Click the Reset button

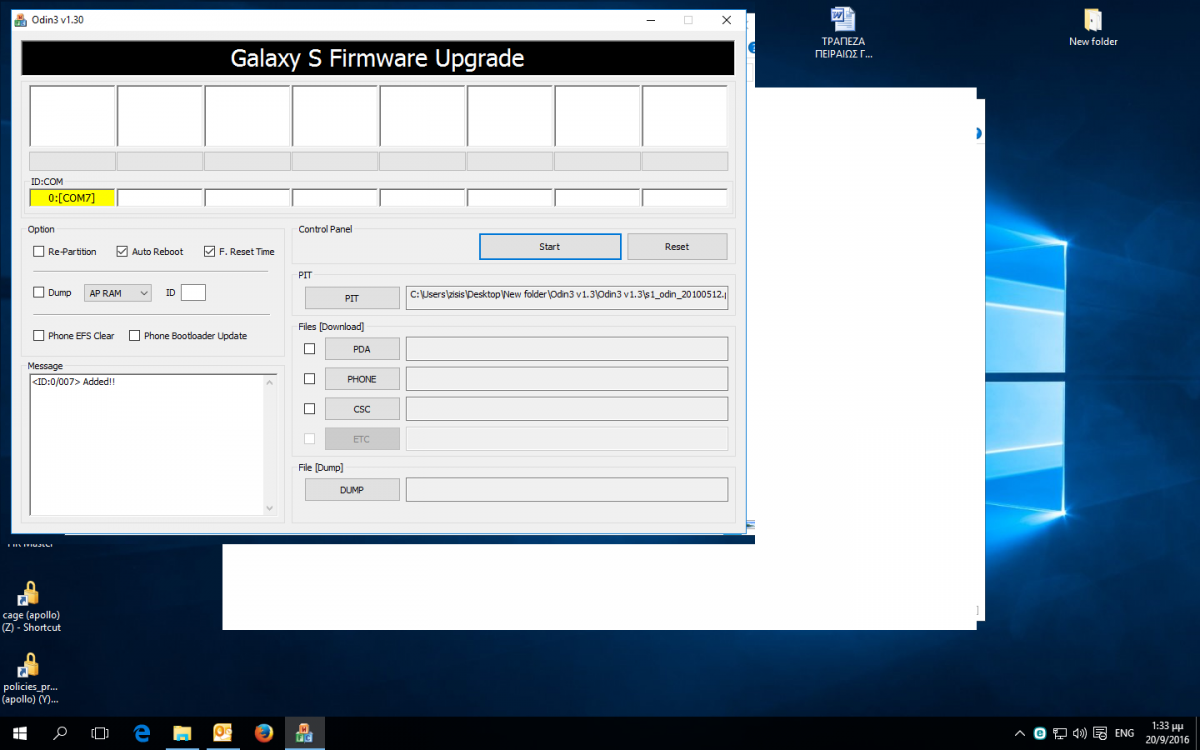(677, 247)
